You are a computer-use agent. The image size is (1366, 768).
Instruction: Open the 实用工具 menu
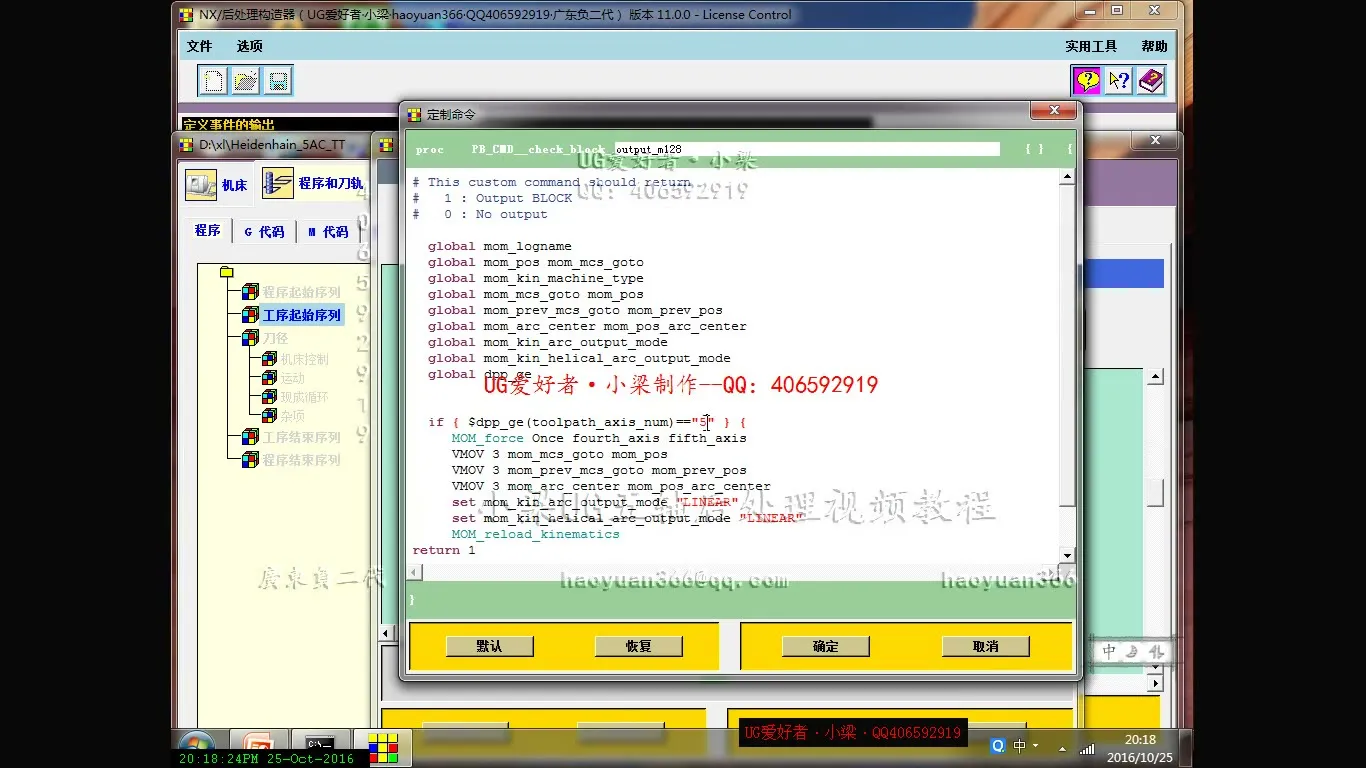[x=1091, y=46]
